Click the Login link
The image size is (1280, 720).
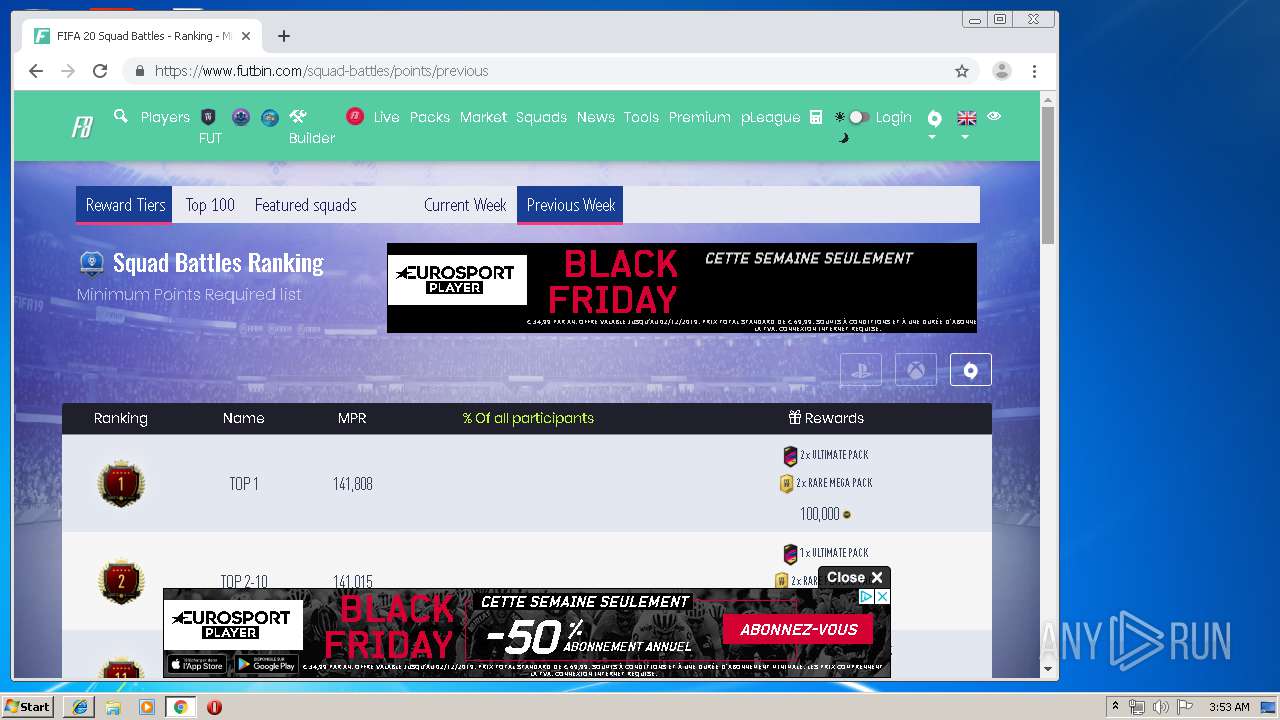click(x=893, y=117)
